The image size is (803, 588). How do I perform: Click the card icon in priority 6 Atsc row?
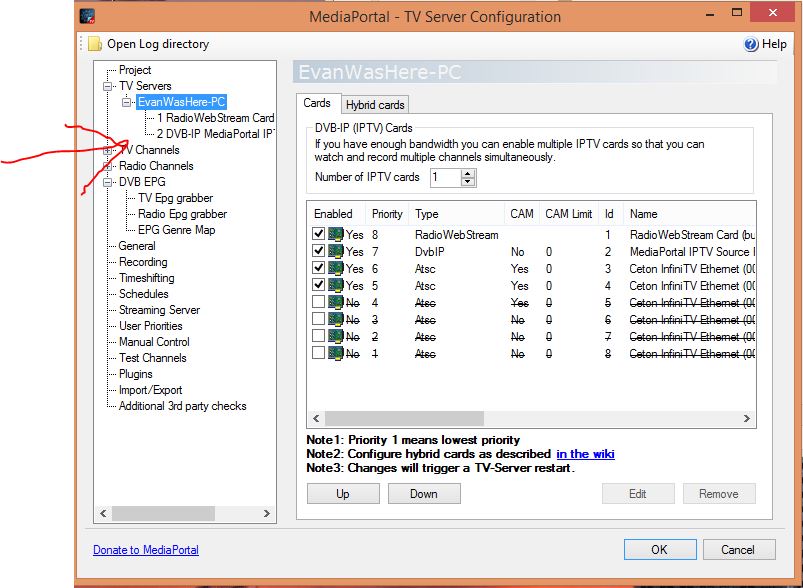point(335,268)
